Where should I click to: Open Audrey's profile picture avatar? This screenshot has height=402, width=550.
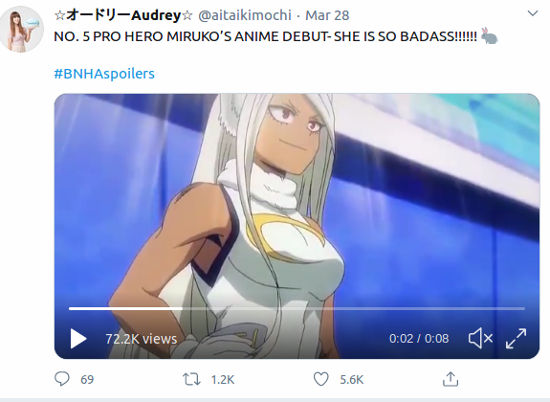[x=22, y=29]
